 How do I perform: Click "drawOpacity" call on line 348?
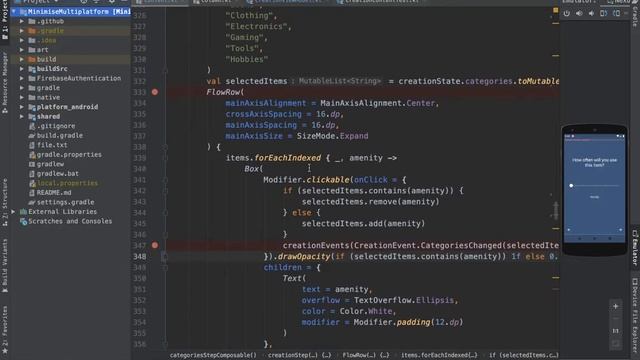[x=304, y=256]
